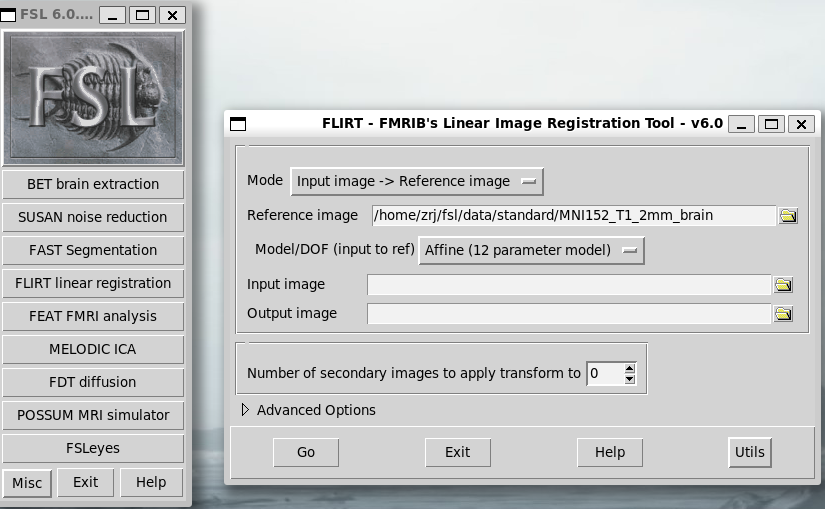Close the FLIRT window

pyautogui.click(x=801, y=124)
